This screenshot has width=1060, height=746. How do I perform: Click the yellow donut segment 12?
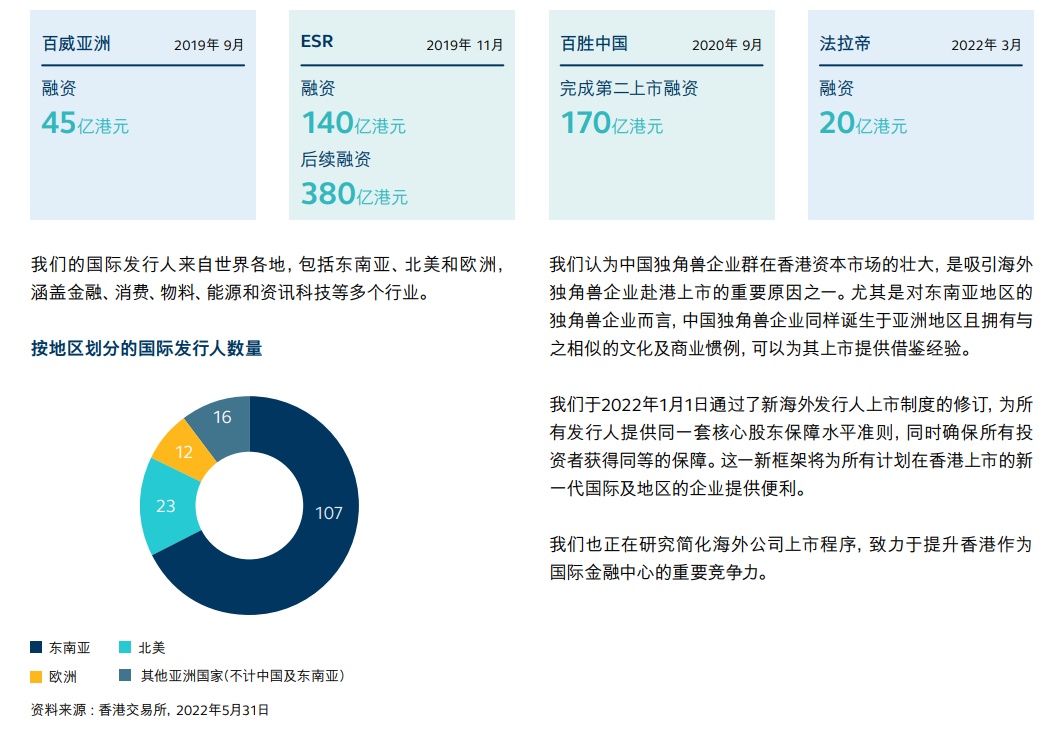pyautogui.click(x=184, y=452)
